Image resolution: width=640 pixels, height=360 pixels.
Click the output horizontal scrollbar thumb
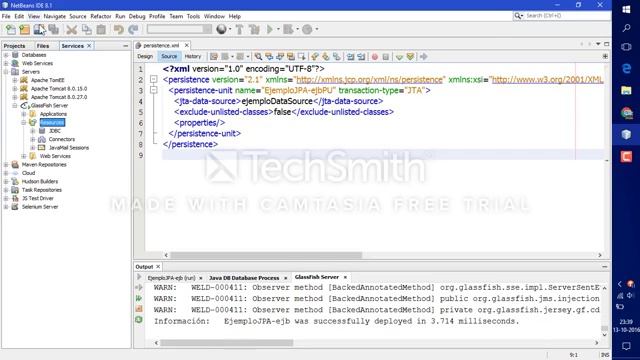coord(227,343)
